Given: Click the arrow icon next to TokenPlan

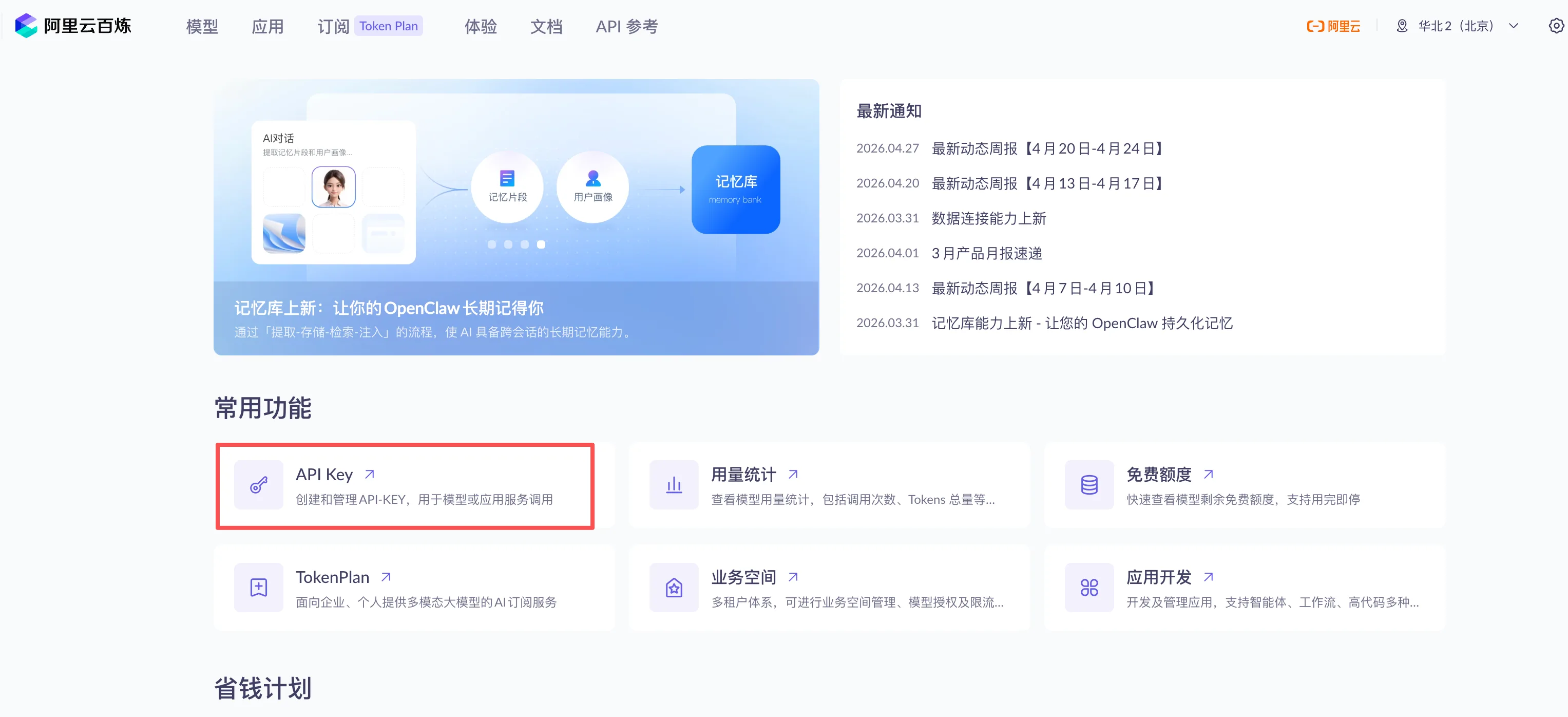Looking at the screenshot, I should click(x=386, y=576).
